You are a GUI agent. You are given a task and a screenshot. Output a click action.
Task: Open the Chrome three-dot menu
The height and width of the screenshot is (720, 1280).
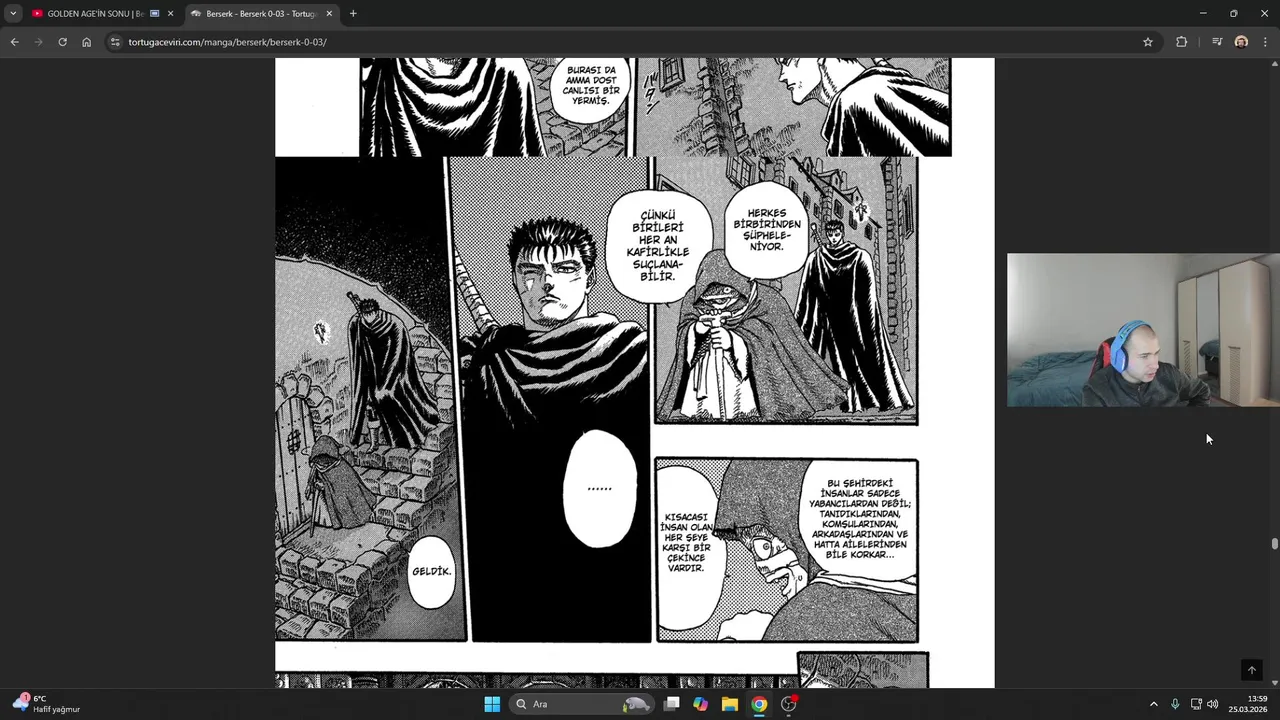(x=1266, y=42)
